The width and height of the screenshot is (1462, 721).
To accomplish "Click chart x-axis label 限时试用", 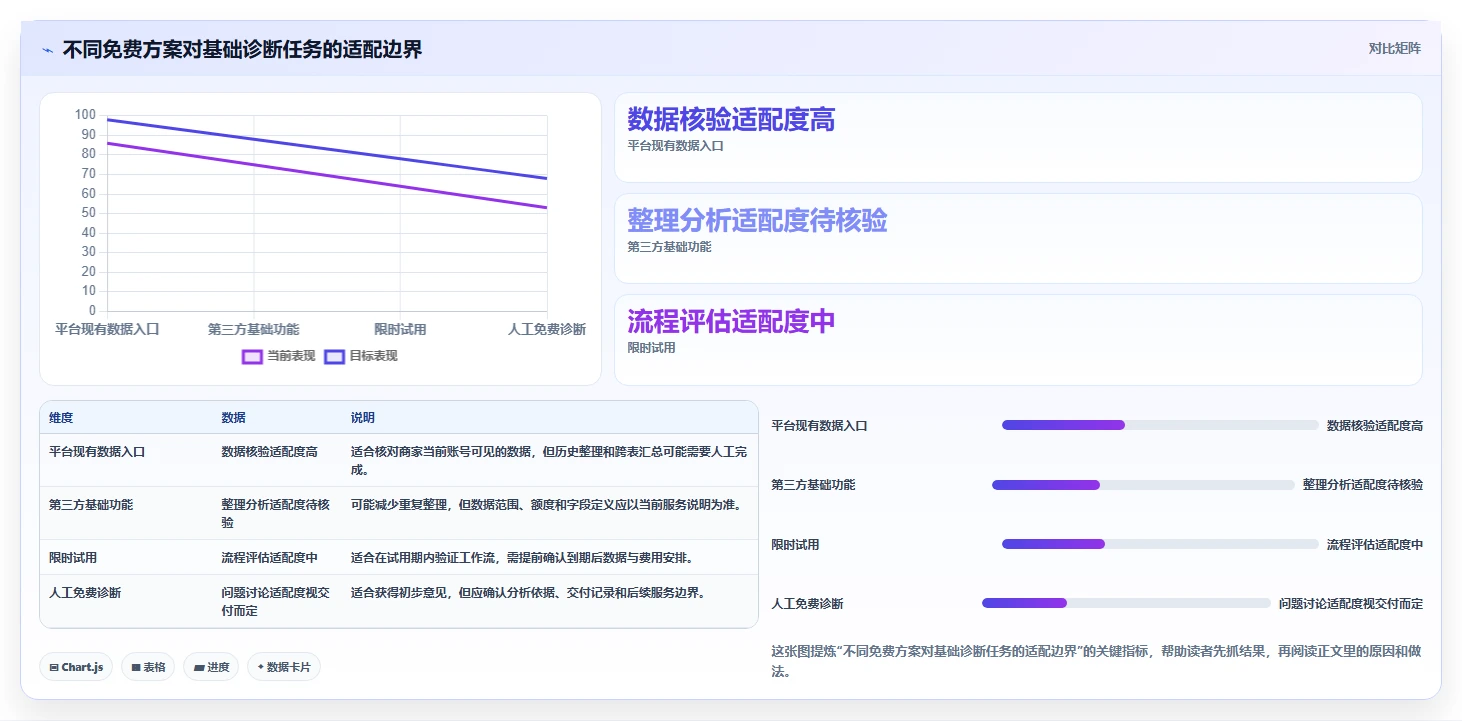I will (400, 329).
